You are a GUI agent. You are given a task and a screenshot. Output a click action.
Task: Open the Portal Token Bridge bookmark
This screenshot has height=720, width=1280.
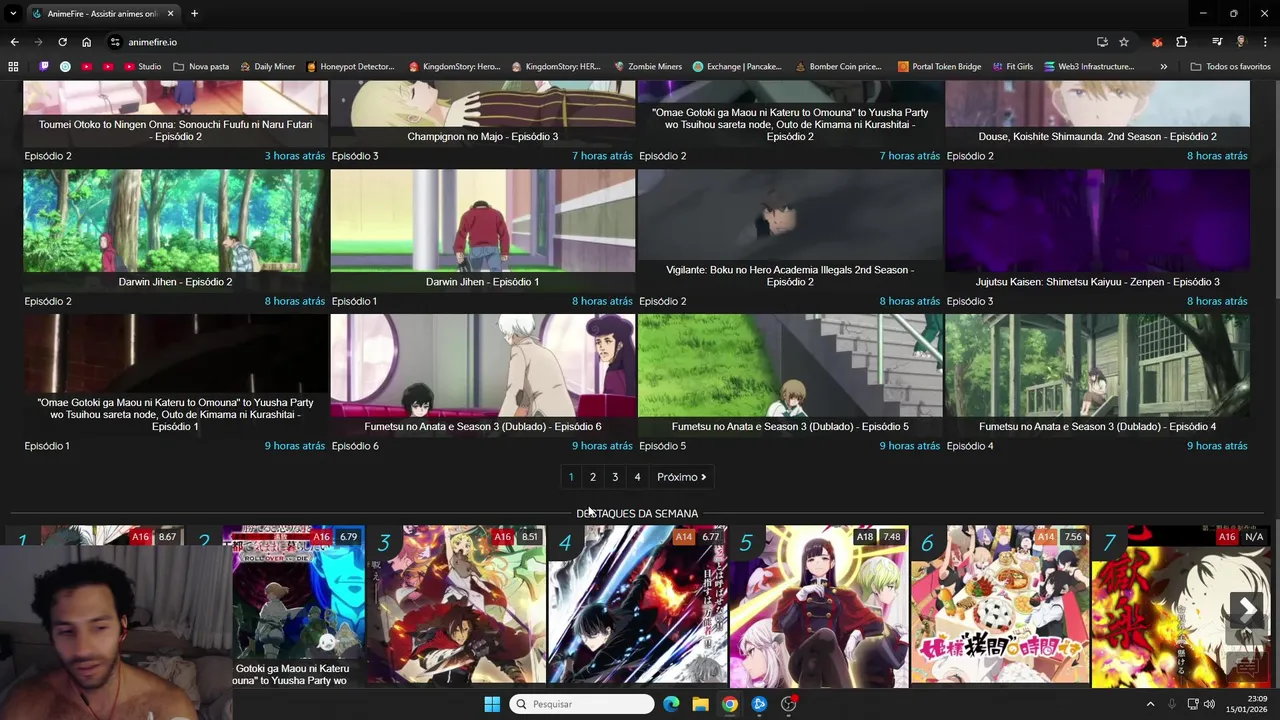pyautogui.click(x=939, y=67)
